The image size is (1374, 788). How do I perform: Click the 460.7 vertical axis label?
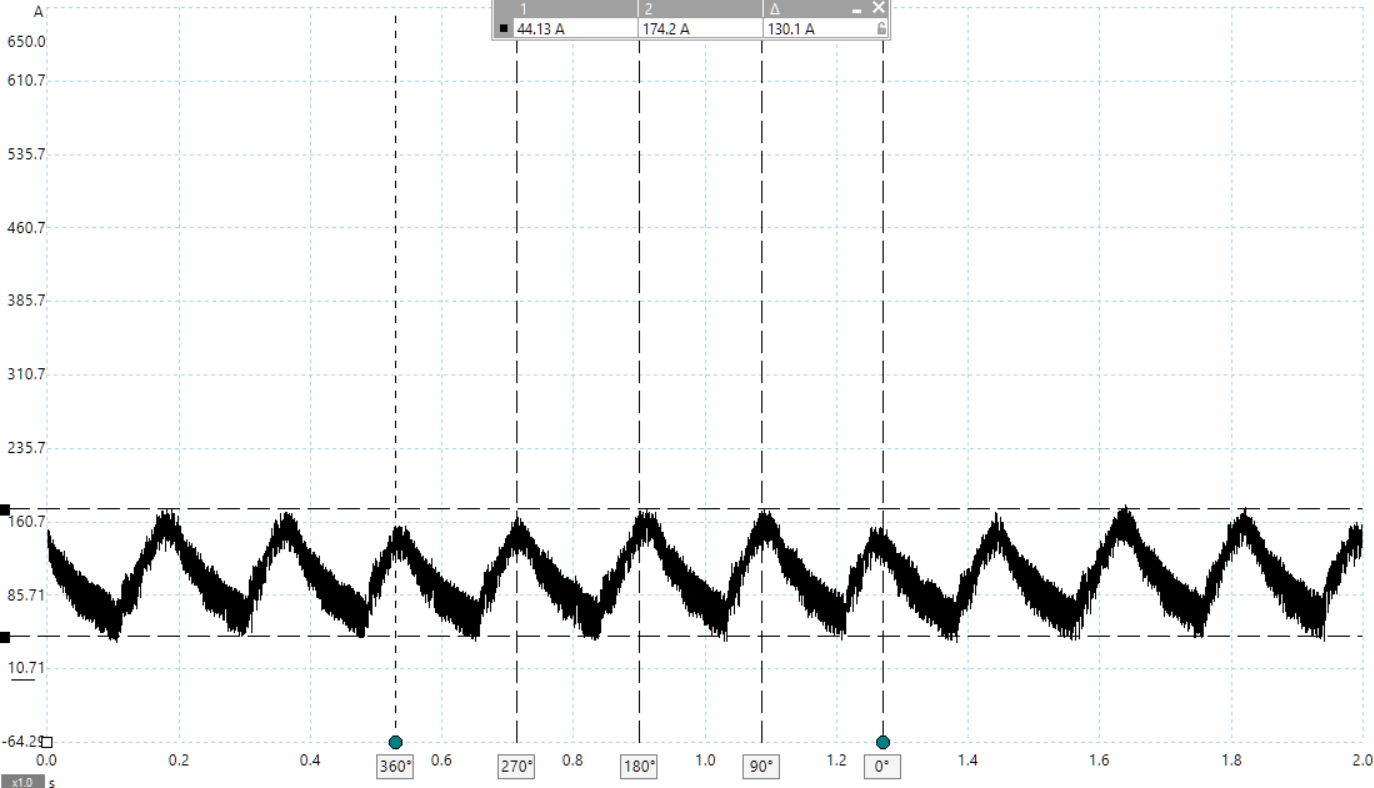click(27, 227)
